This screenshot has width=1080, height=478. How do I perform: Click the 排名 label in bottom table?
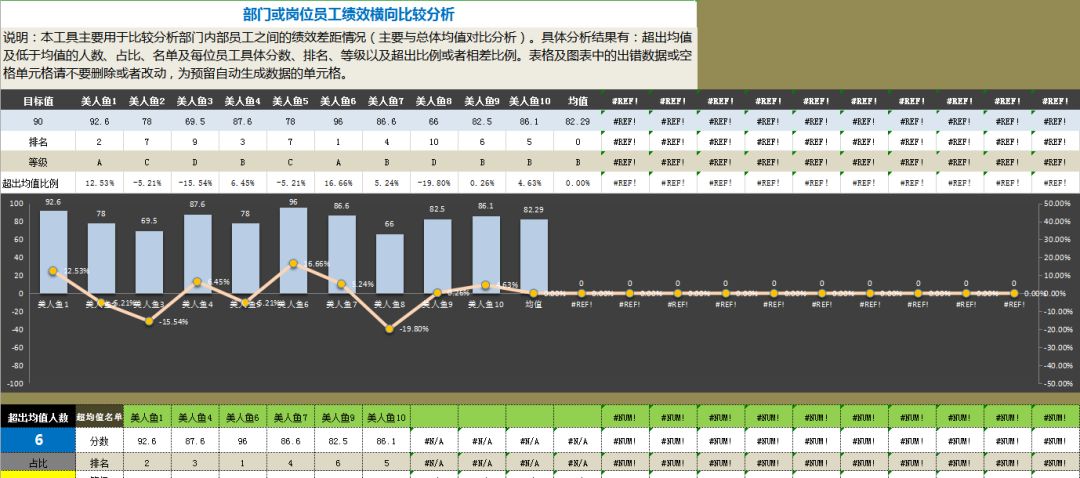[99, 464]
